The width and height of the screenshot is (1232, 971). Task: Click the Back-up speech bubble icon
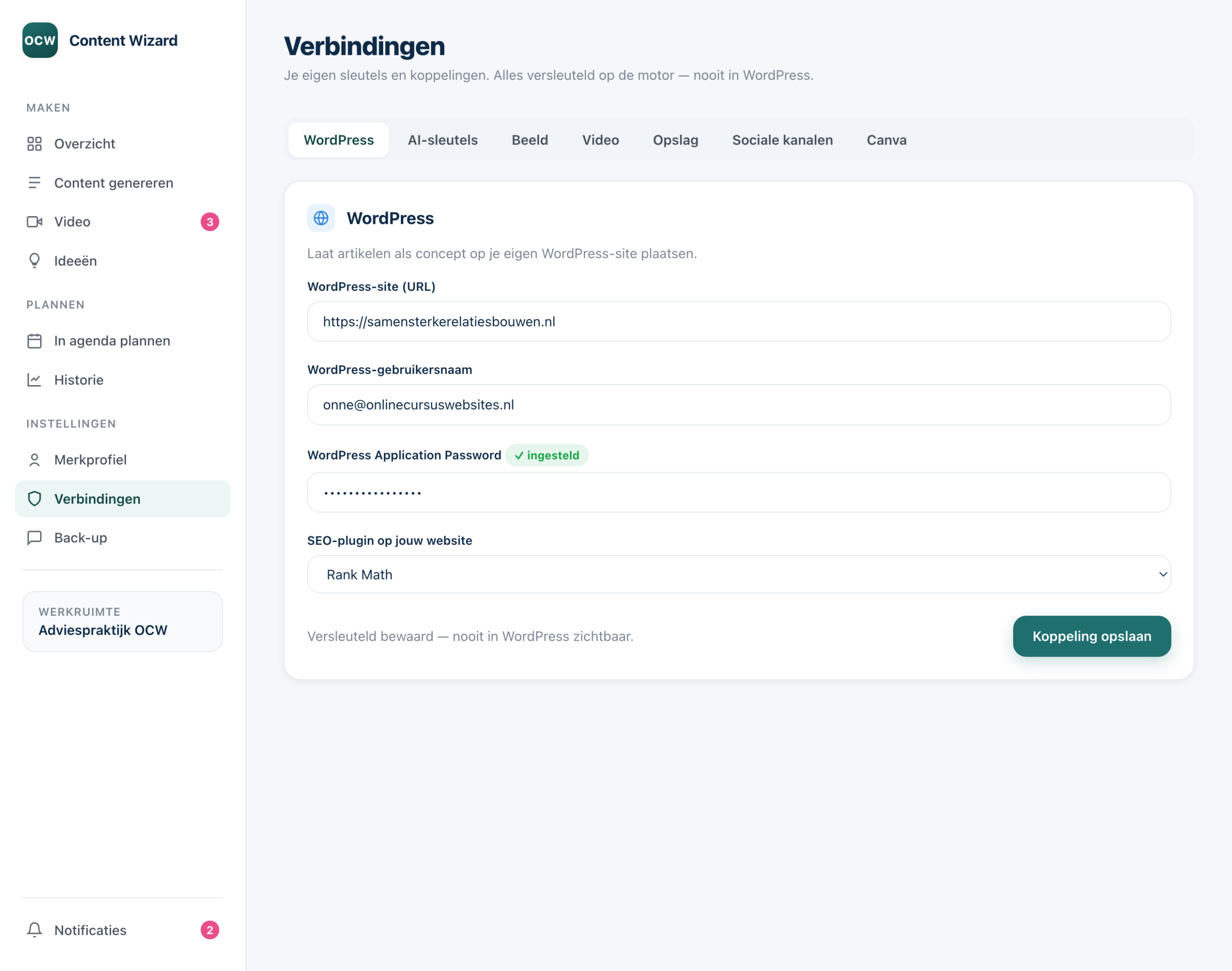coord(35,538)
